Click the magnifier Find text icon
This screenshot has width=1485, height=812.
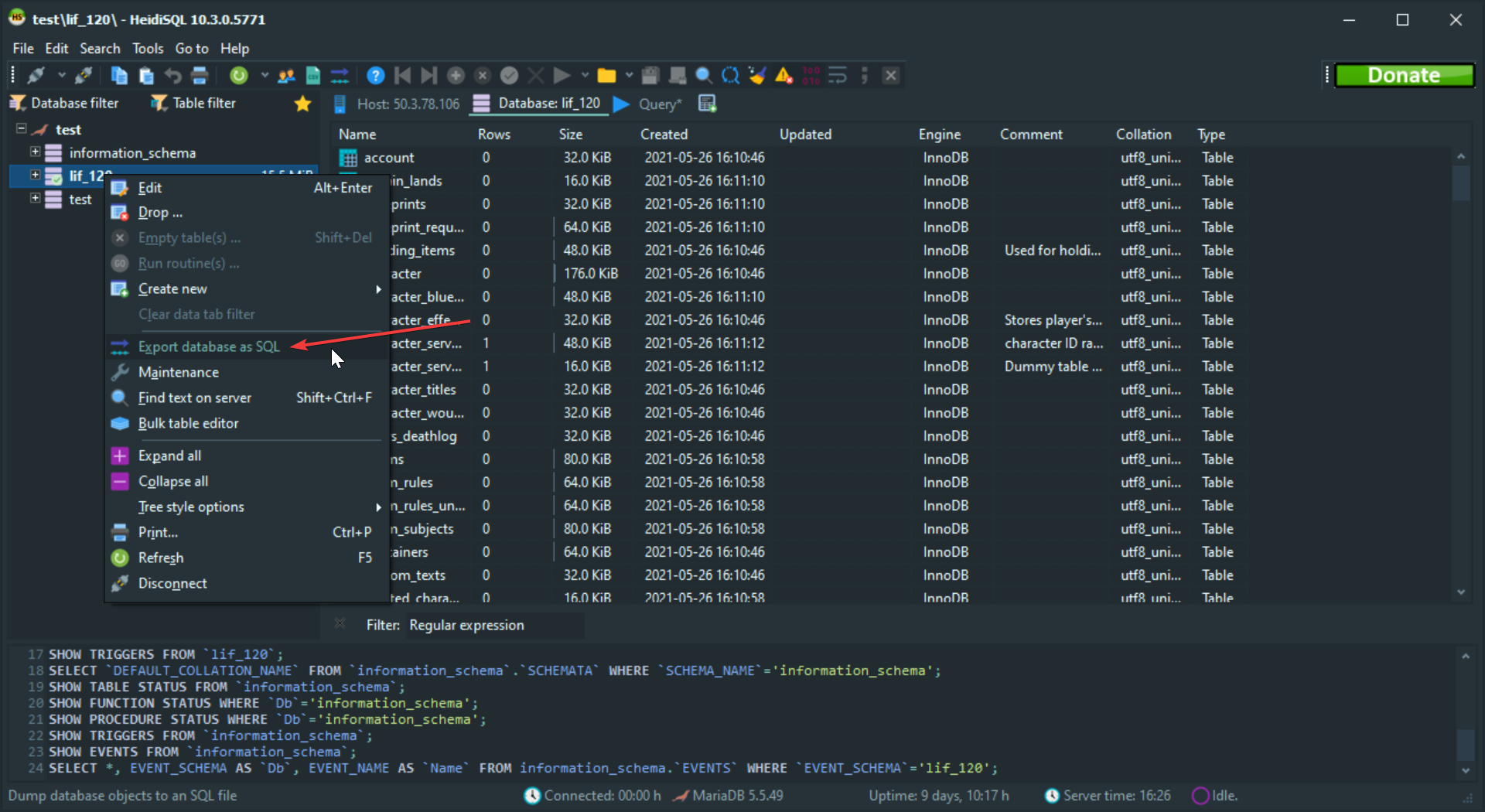(703, 75)
